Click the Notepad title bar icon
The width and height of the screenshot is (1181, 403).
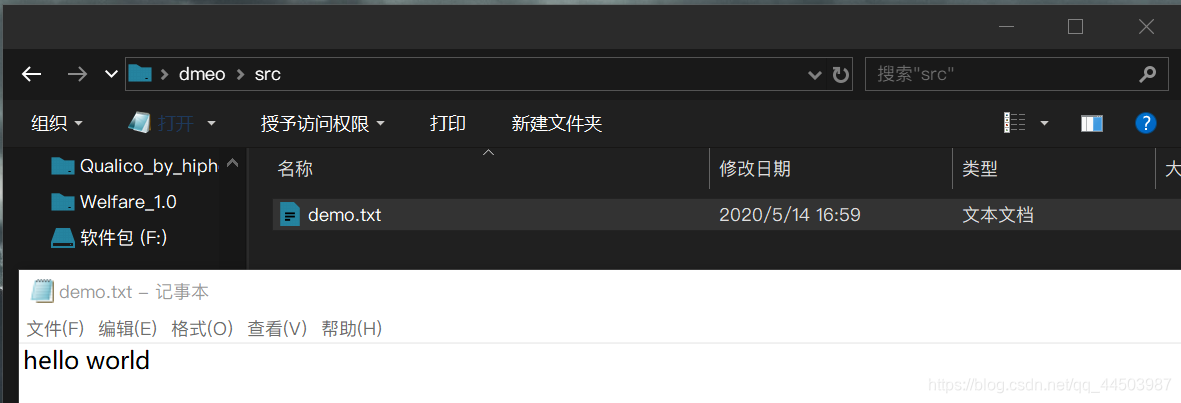43,292
